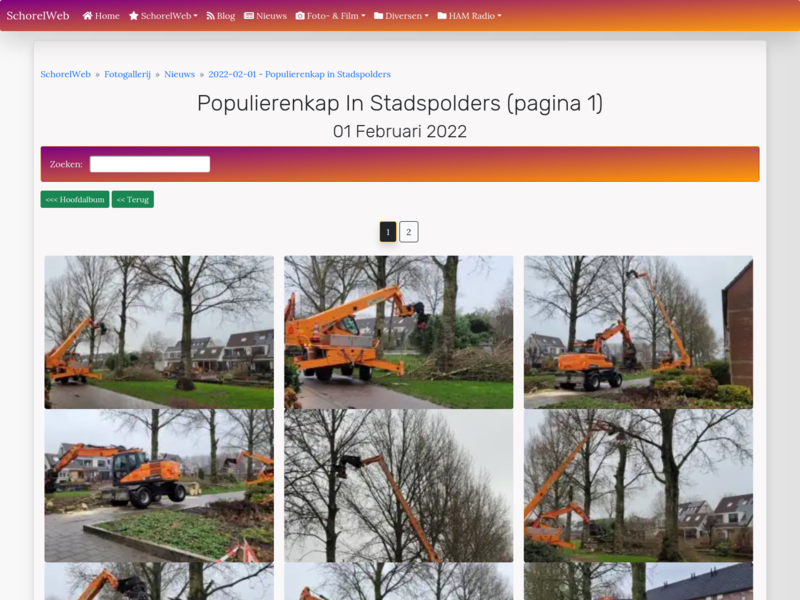Open photo of crane boom reaching into treetop
The height and width of the screenshot is (600, 800).
638,486
